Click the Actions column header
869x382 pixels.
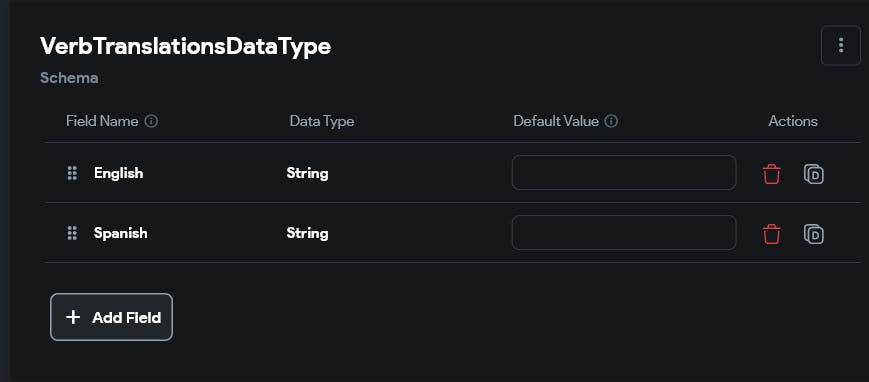point(793,121)
